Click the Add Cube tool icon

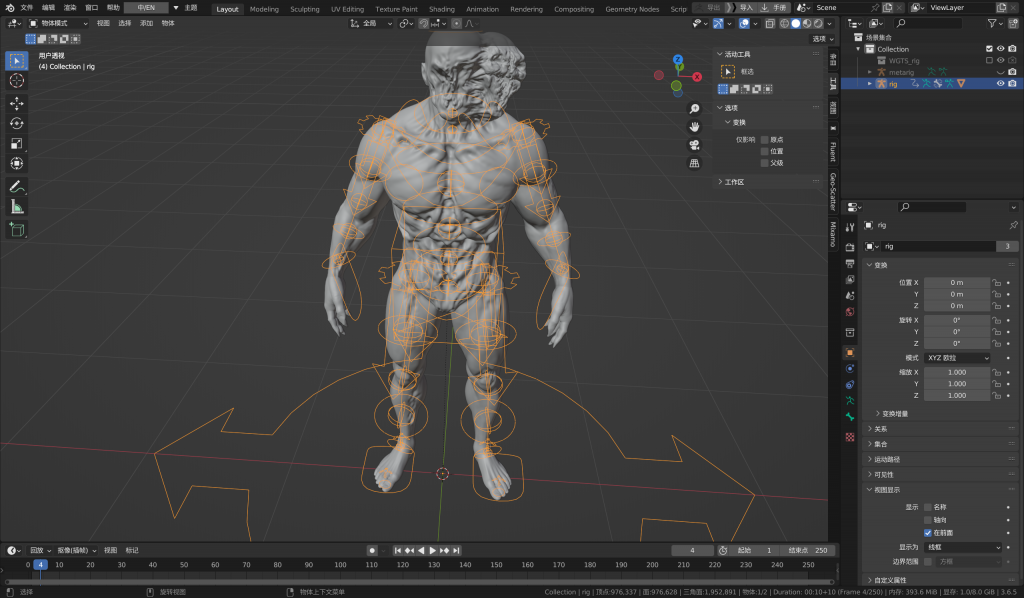pos(17,230)
